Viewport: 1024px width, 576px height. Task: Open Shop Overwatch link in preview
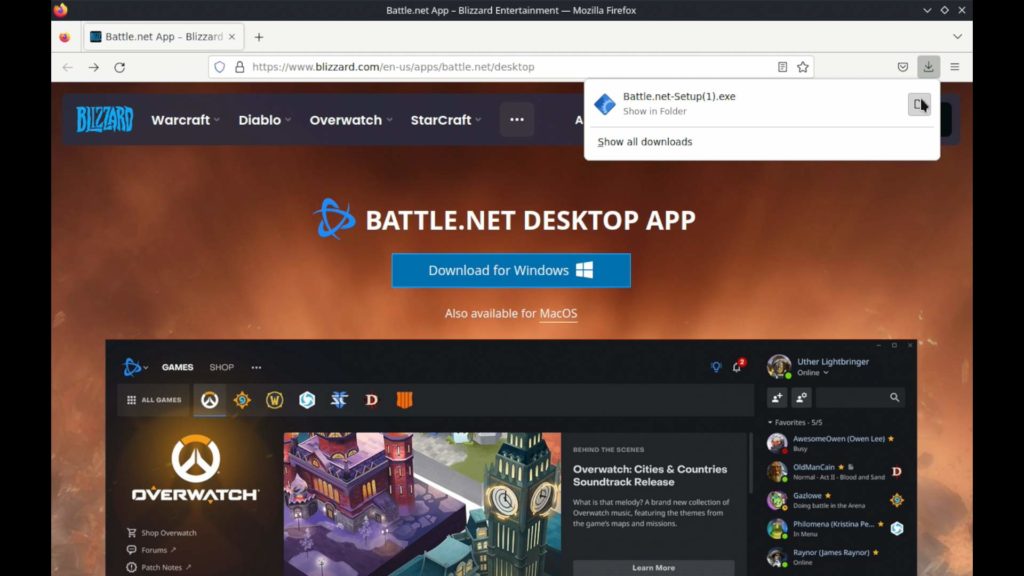click(x=162, y=533)
